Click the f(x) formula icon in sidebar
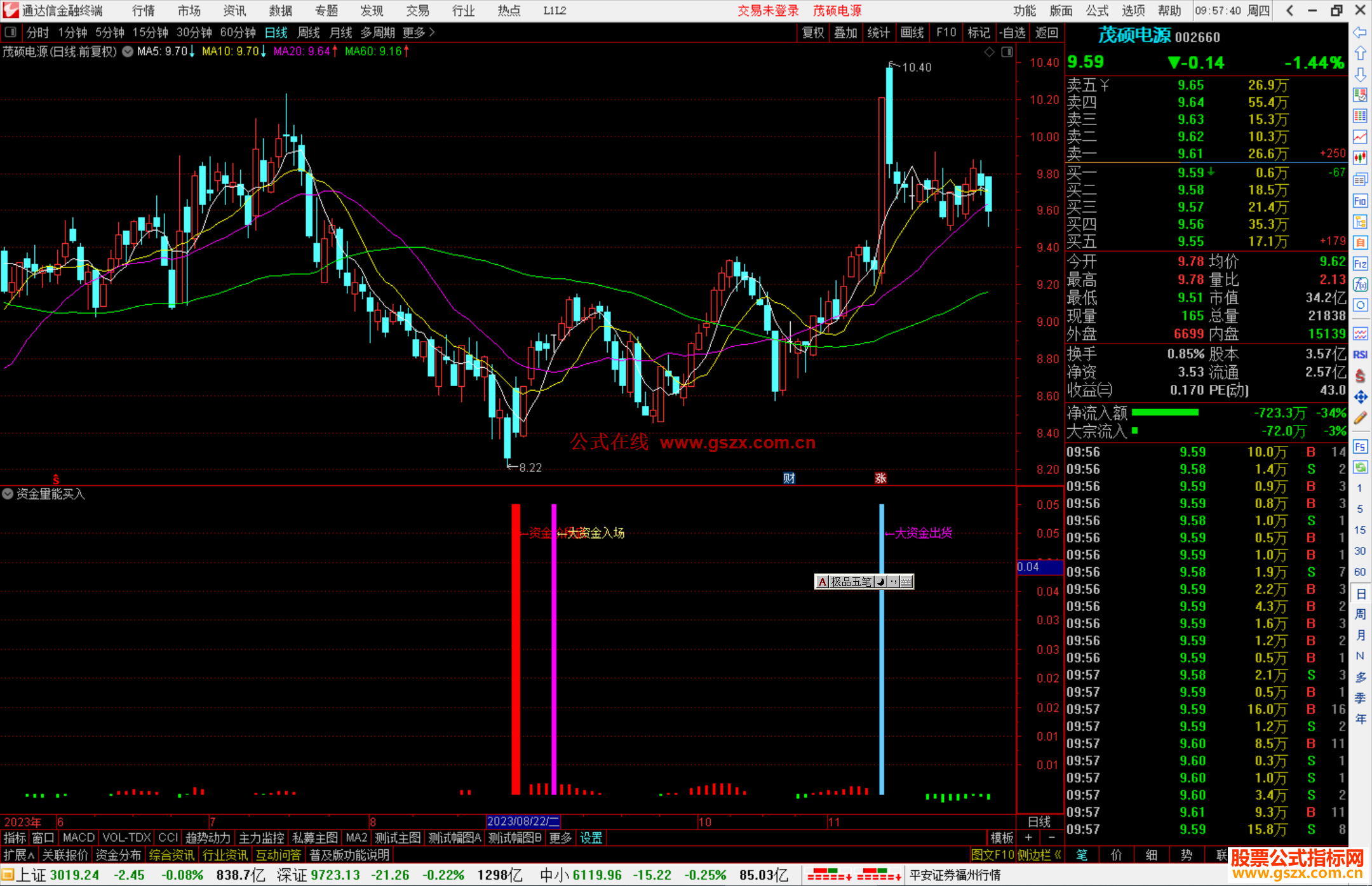 [1360, 285]
